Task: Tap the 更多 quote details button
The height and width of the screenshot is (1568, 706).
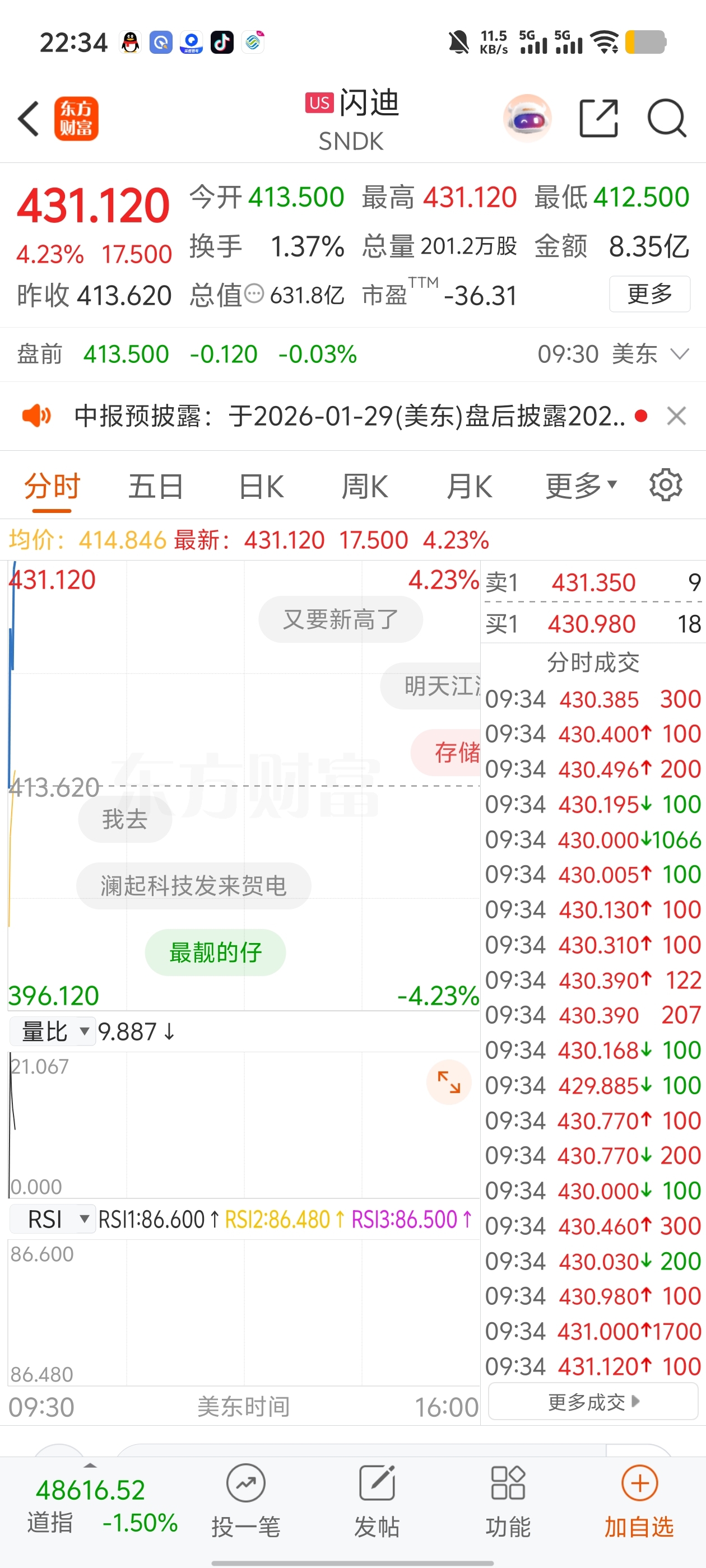Action: pos(649,294)
